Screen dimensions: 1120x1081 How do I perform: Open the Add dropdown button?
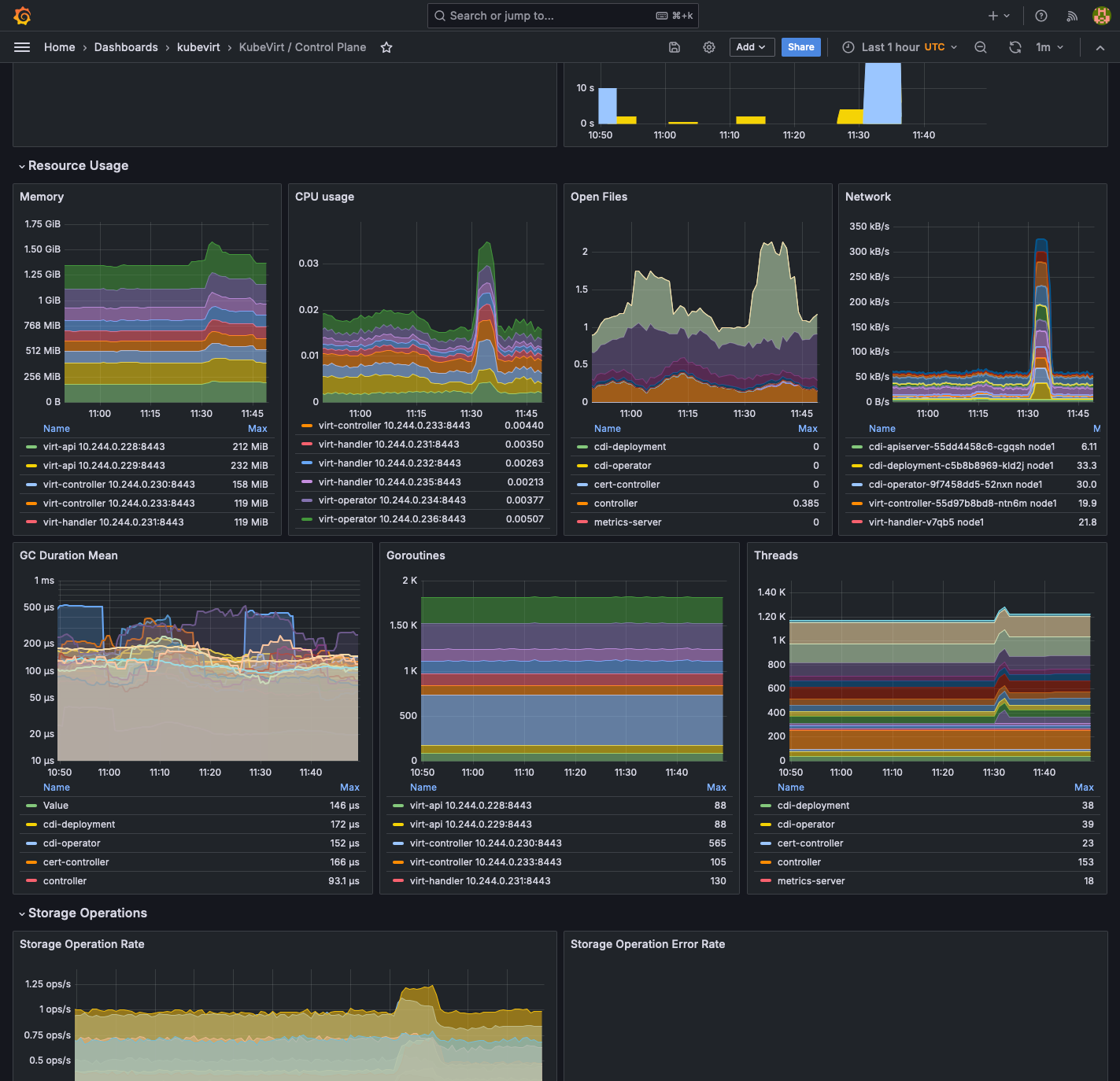pyautogui.click(x=752, y=47)
